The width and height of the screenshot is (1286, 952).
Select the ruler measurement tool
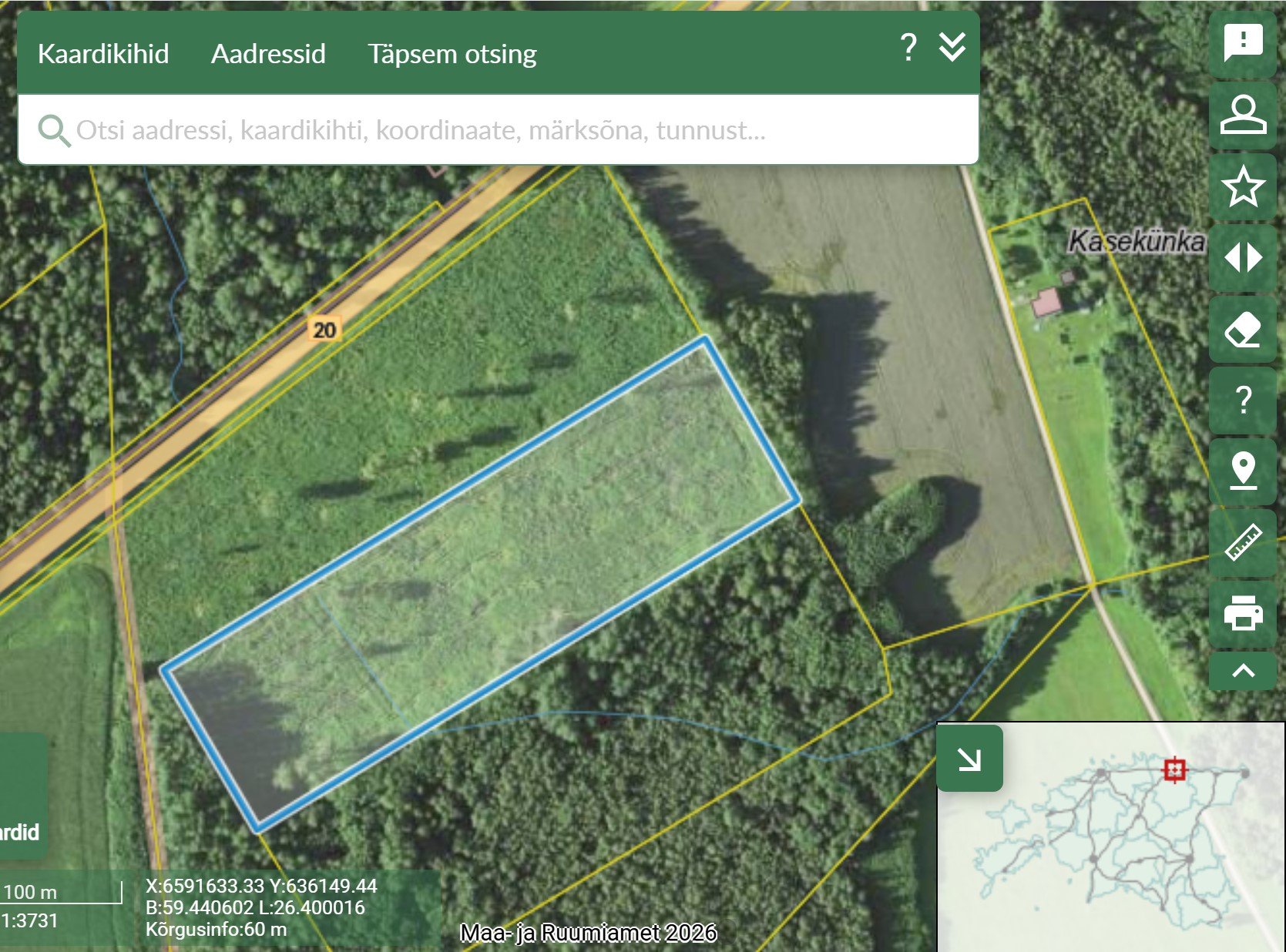coord(1243,542)
